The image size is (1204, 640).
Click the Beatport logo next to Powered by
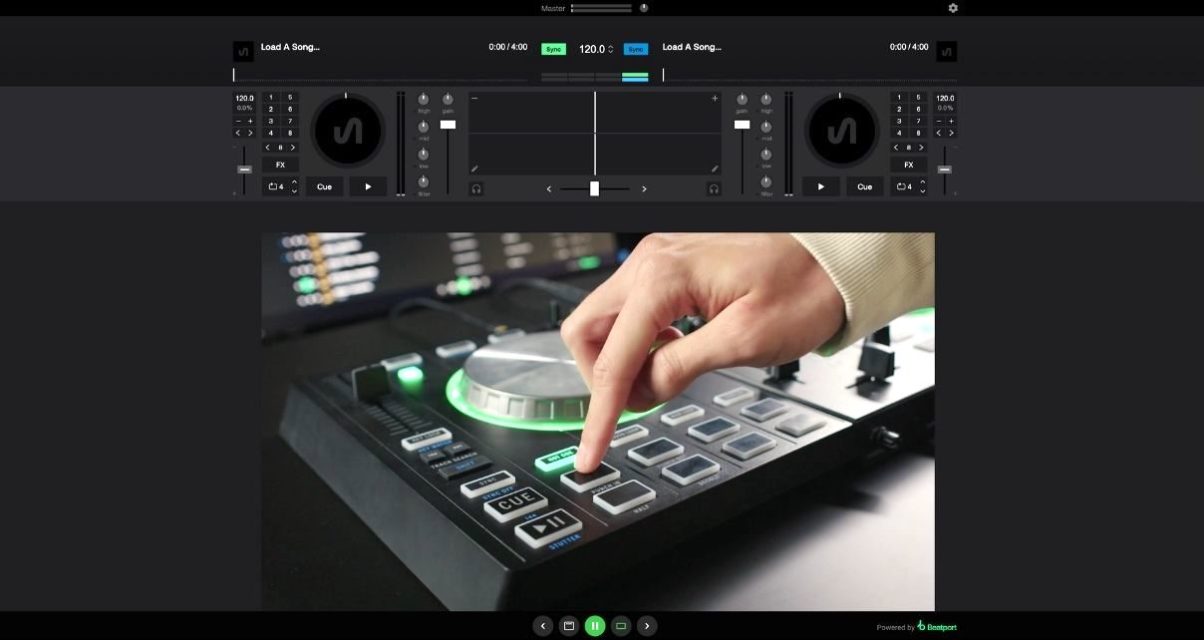(922, 625)
